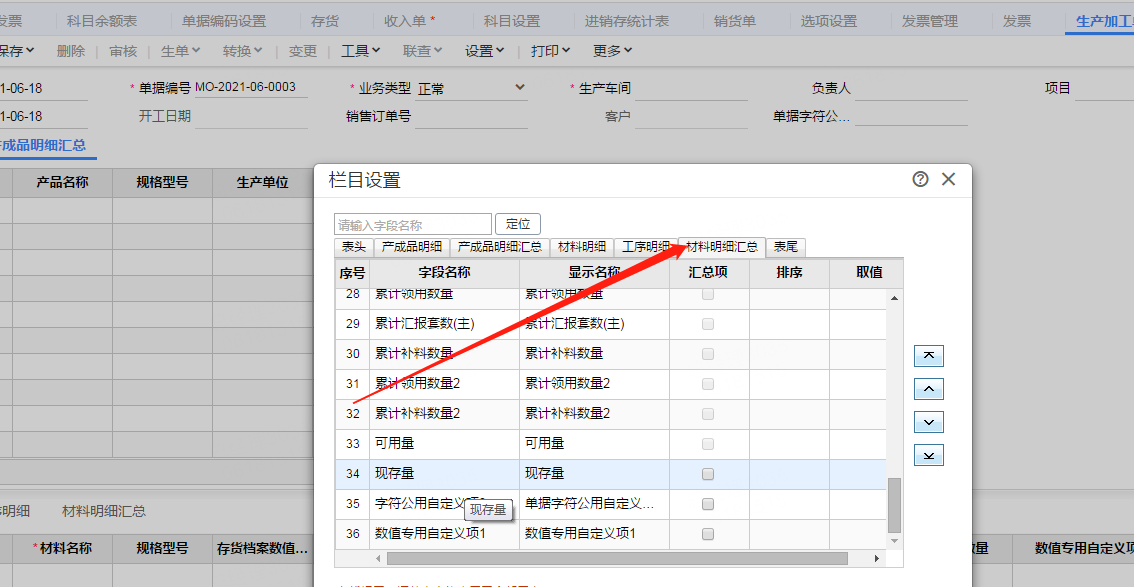Switch to 材料明细 tab in dialog

click(582, 247)
